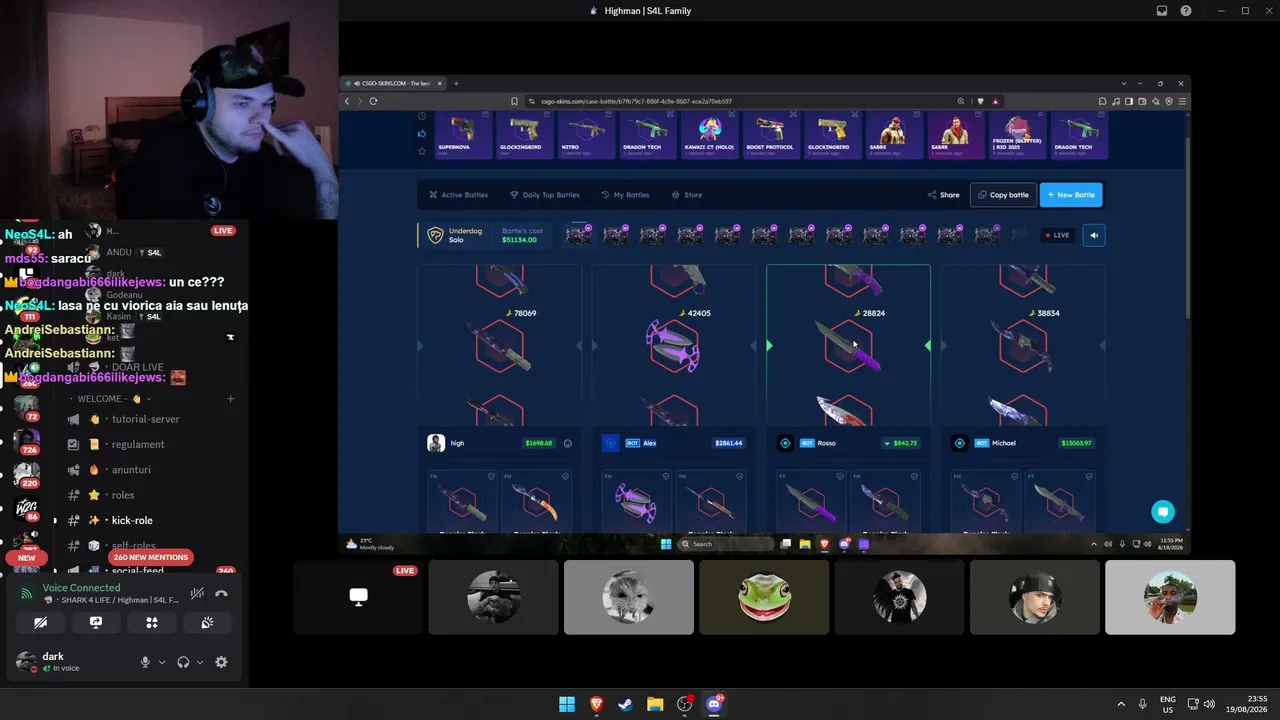Show hidden system tray icons
Image resolution: width=1280 pixels, height=720 pixels.
(1120, 704)
